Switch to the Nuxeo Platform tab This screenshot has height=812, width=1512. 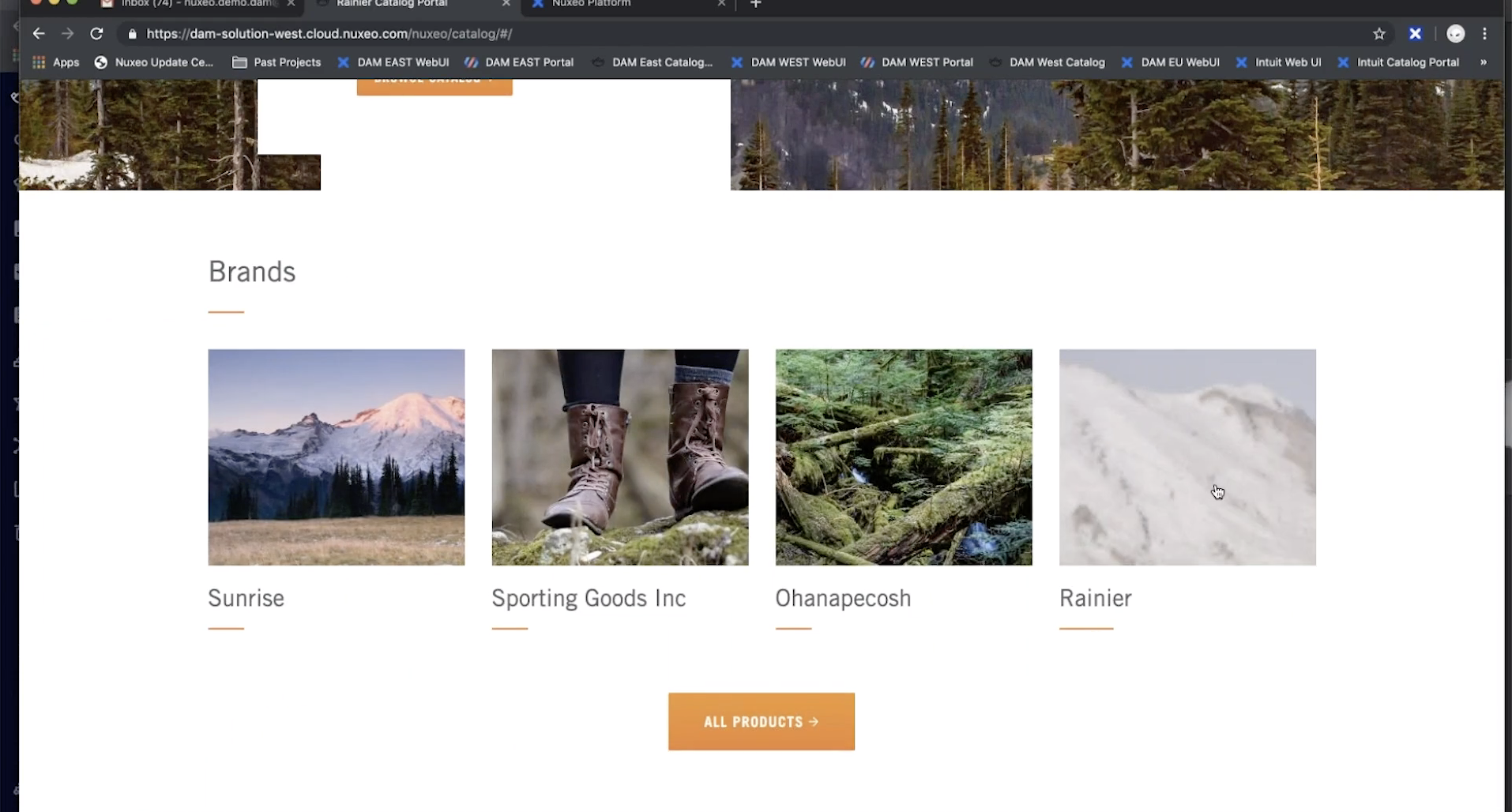tap(591, 4)
